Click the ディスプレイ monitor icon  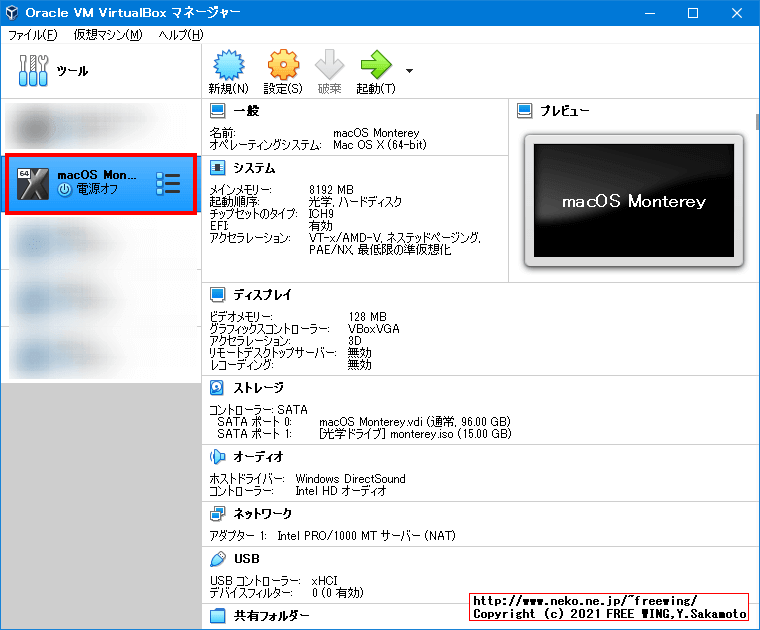pos(218,295)
